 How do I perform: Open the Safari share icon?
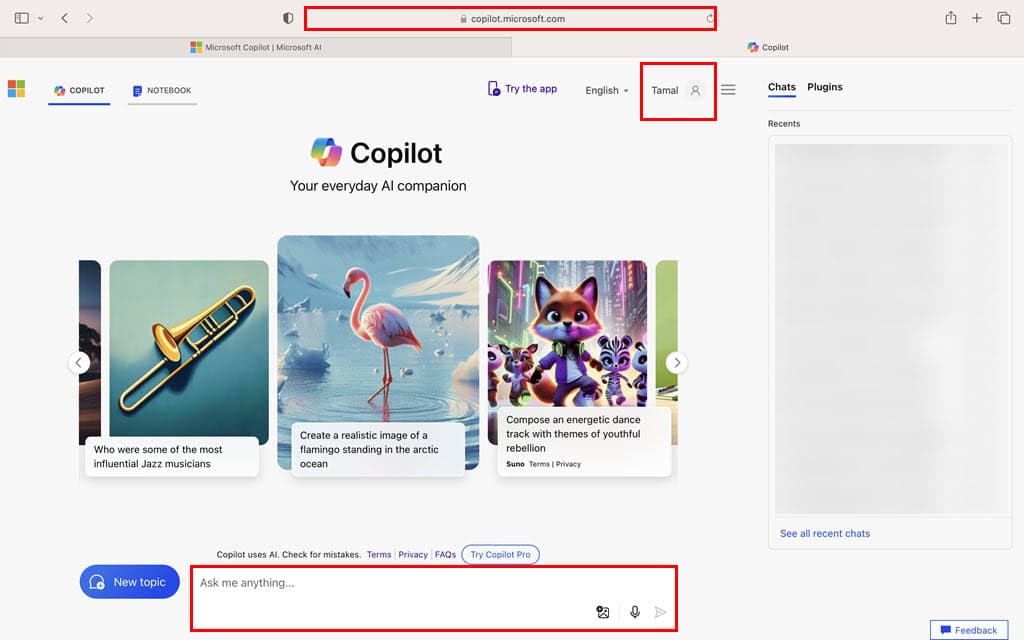pyautogui.click(x=951, y=18)
